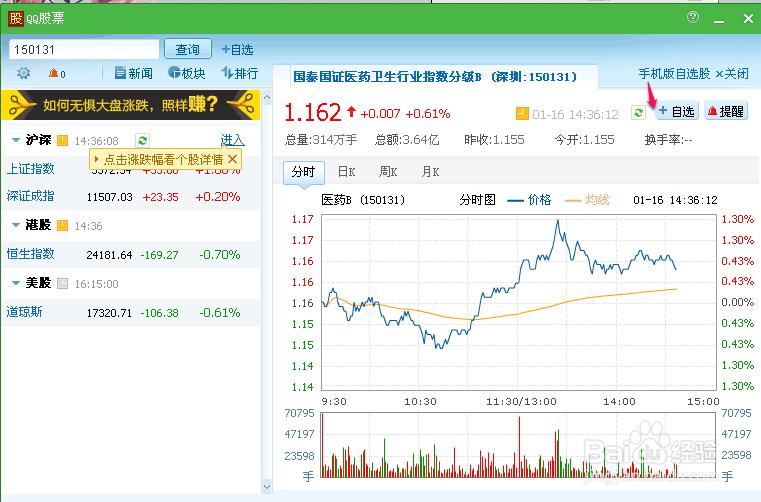This screenshot has height=502, width=761.
Task: Click the 提醒 alert button
Action: click(x=726, y=111)
